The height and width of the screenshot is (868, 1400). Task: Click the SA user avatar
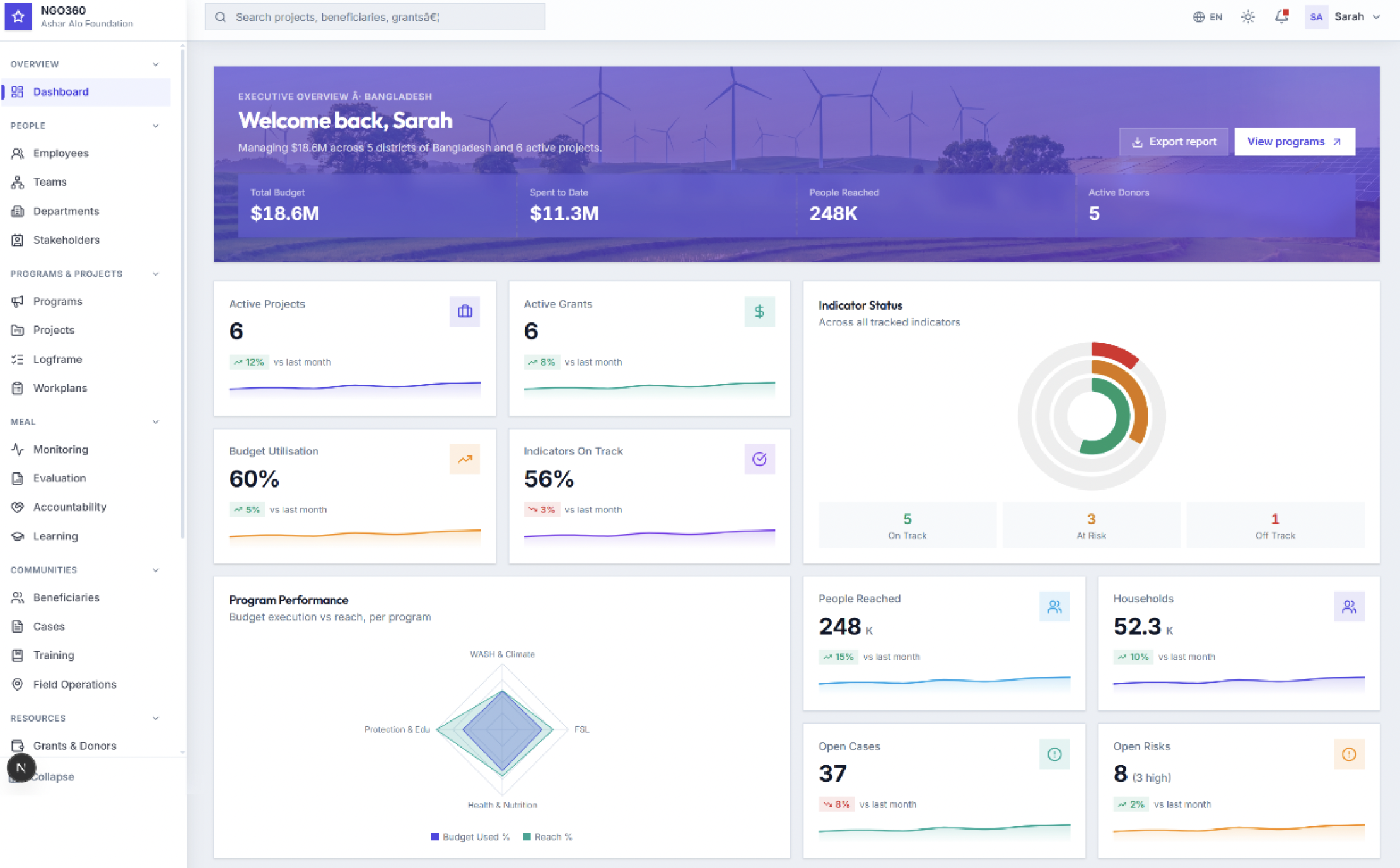[x=1316, y=17]
